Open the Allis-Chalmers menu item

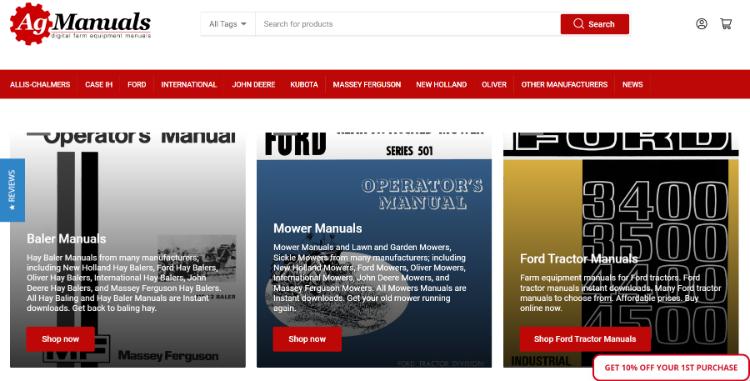(40, 85)
